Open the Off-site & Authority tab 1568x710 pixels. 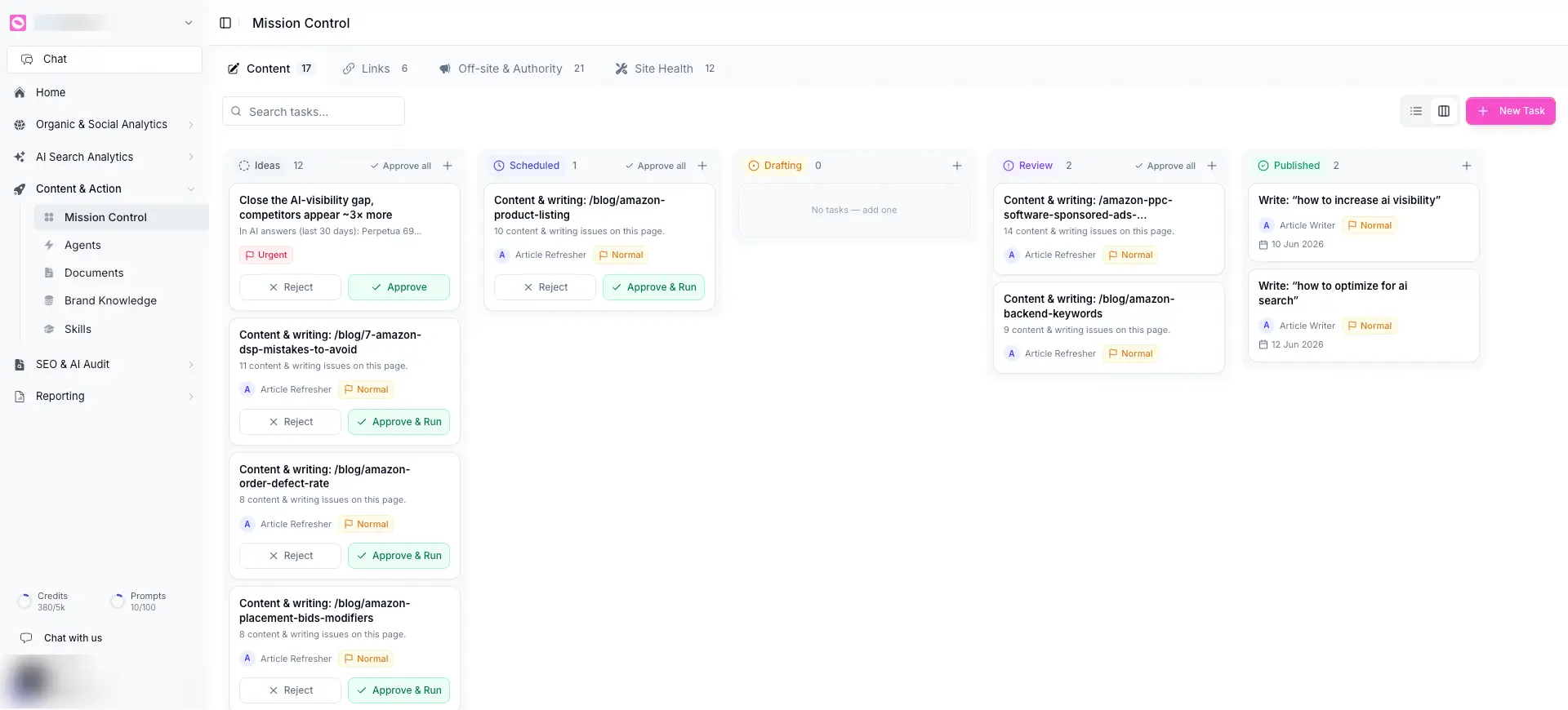pos(512,69)
